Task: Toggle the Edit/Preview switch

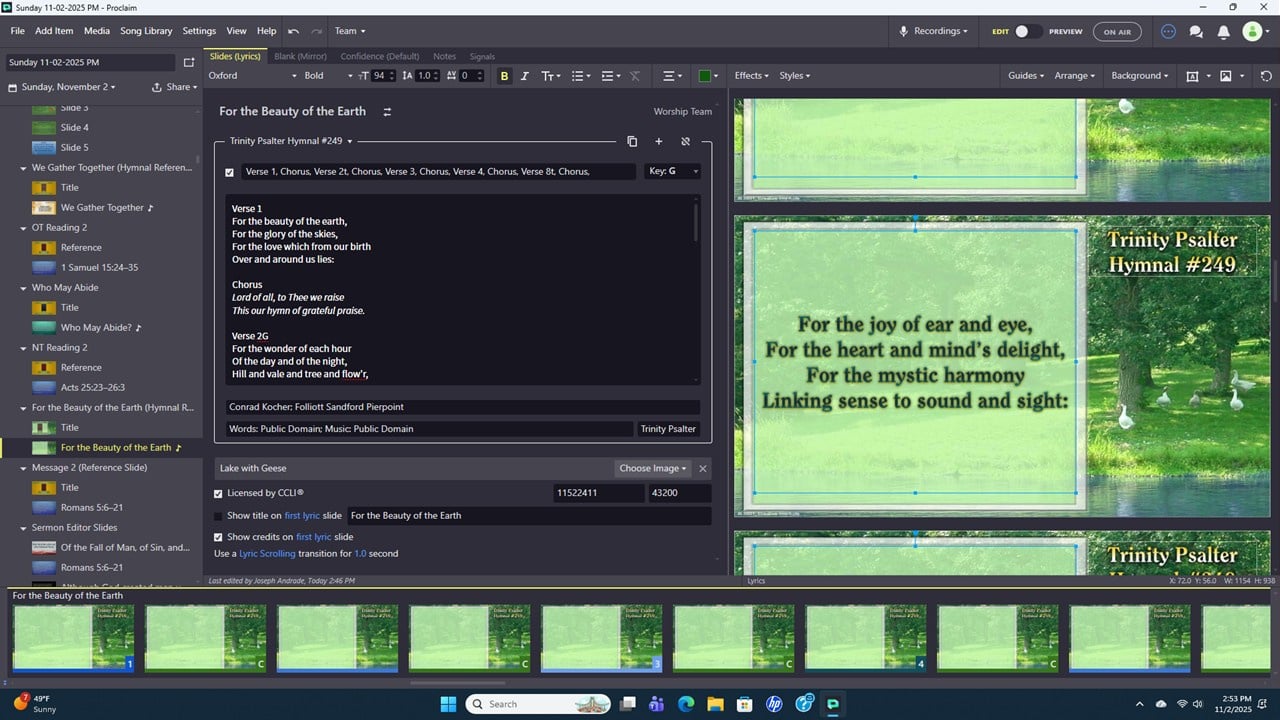Action: [x=1028, y=32]
